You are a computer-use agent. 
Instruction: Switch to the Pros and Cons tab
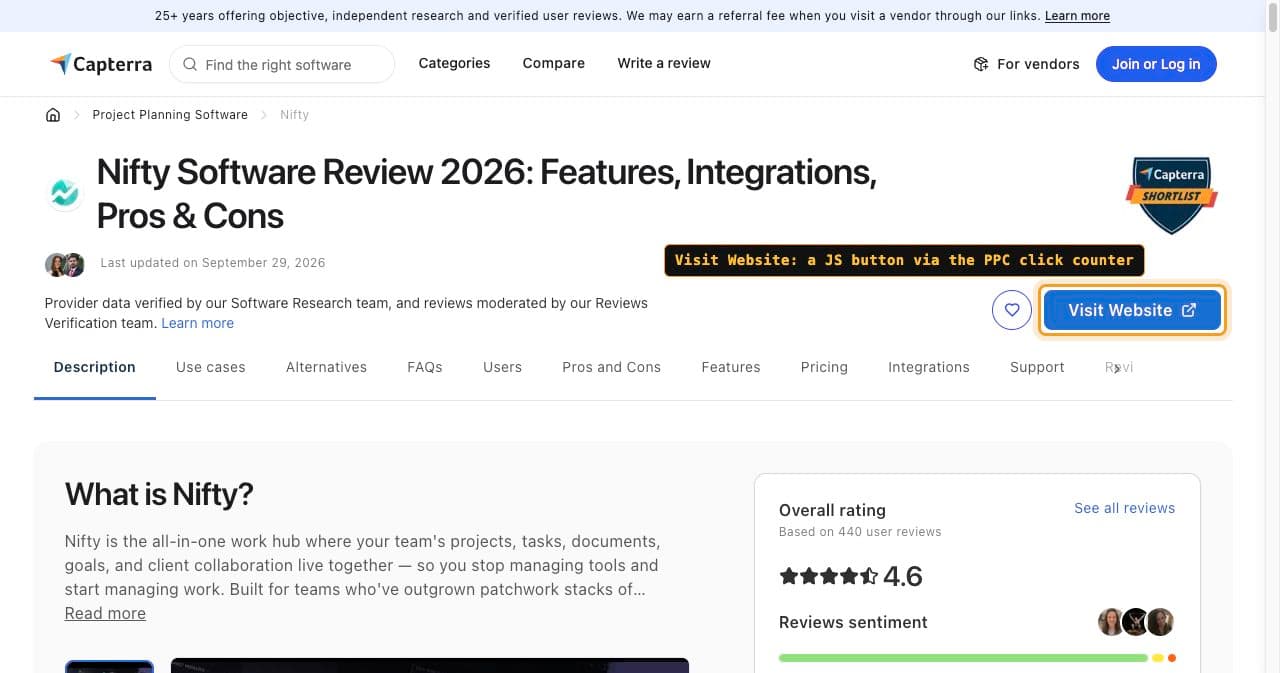click(611, 367)
